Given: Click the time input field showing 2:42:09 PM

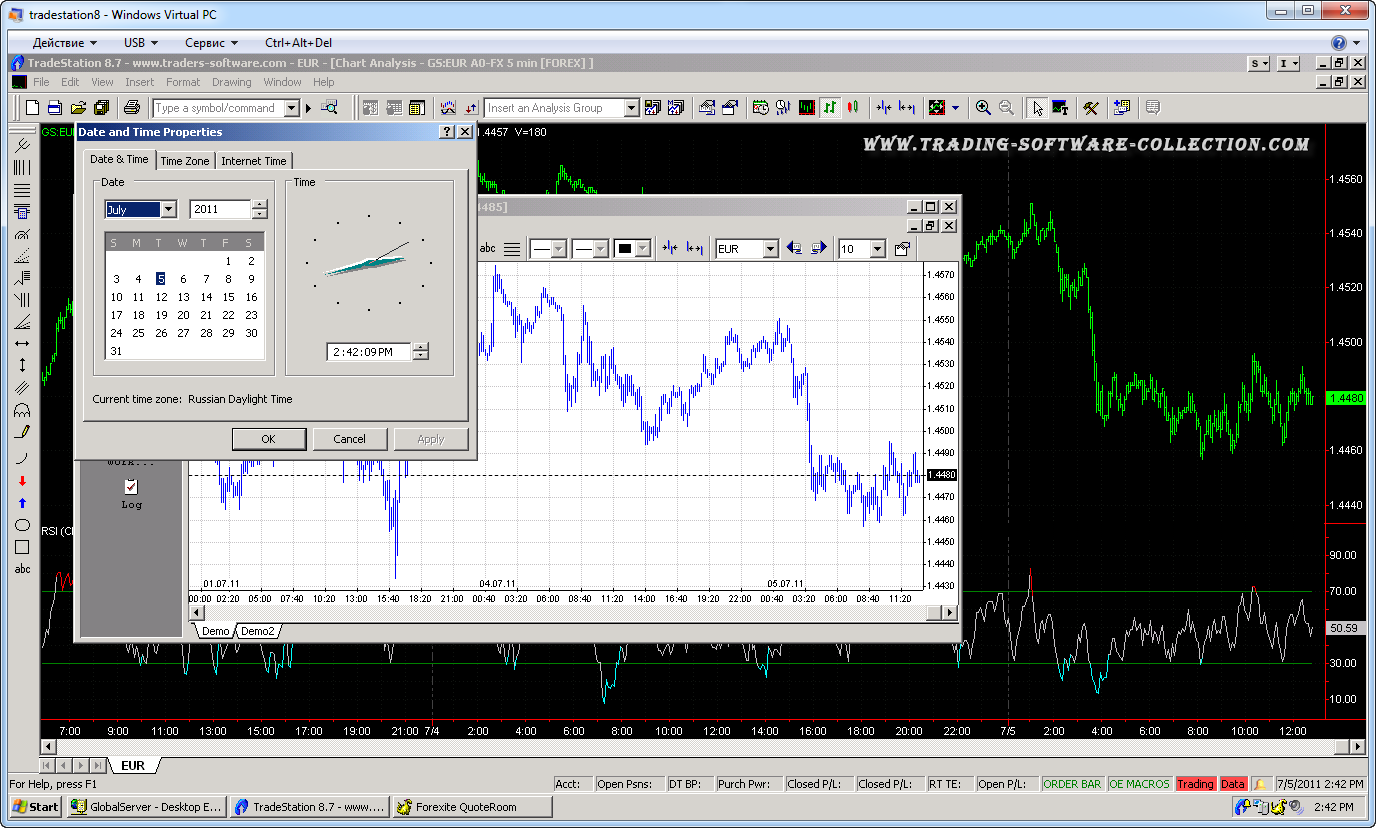Looking at the screenshot, I should (369, 352).
